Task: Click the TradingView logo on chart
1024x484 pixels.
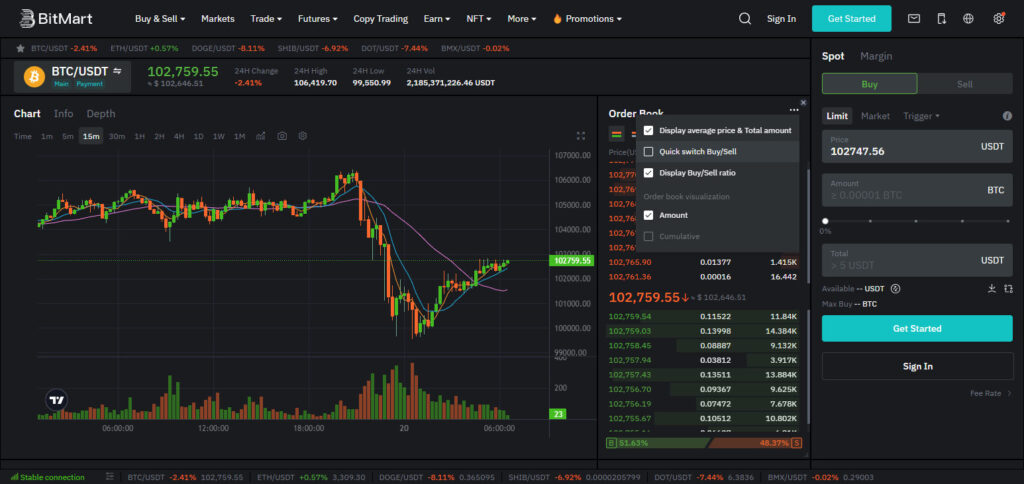Action: point(57,400)
